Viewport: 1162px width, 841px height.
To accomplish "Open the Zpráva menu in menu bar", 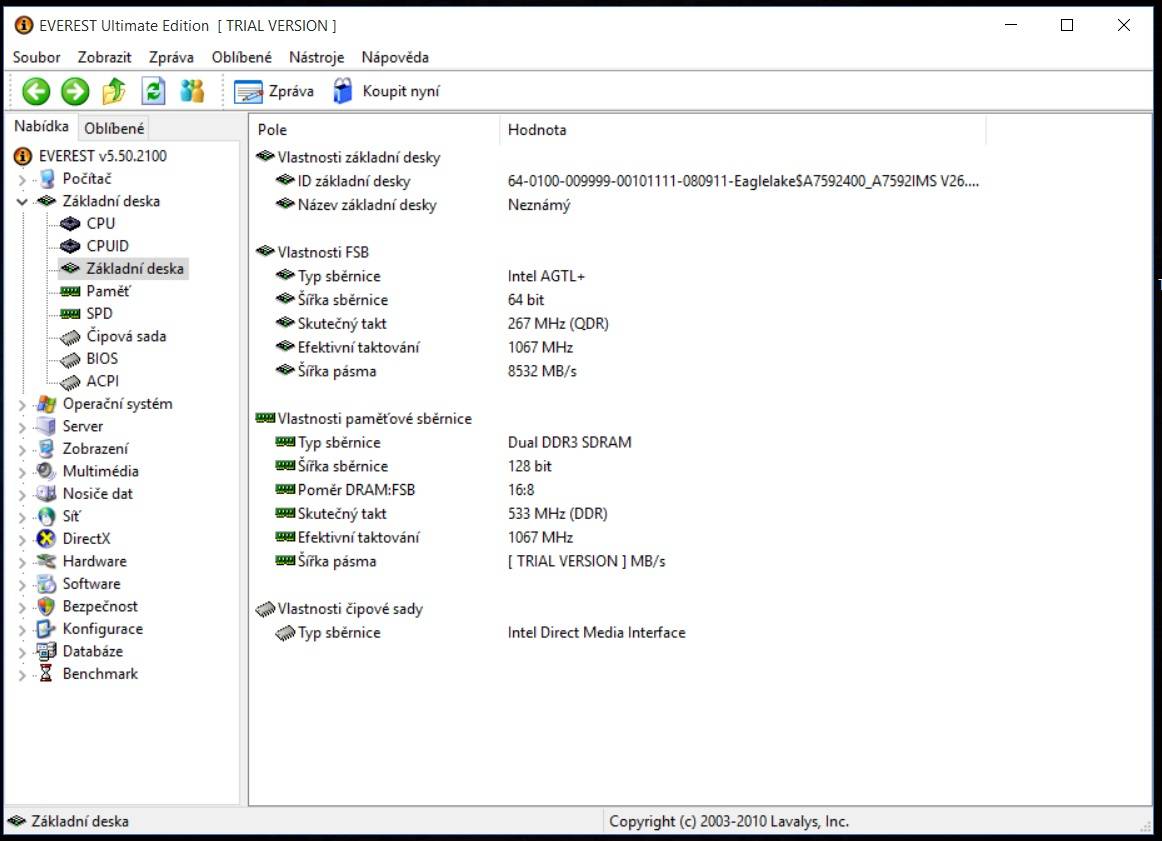I will pyautogui.click(x=171, y=57).
